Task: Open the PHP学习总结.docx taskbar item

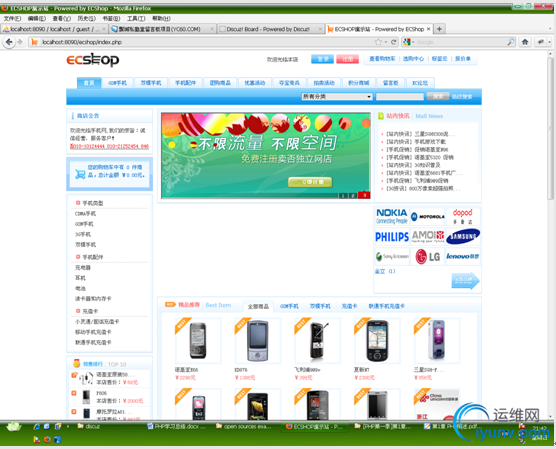Action: pos(176,426)
